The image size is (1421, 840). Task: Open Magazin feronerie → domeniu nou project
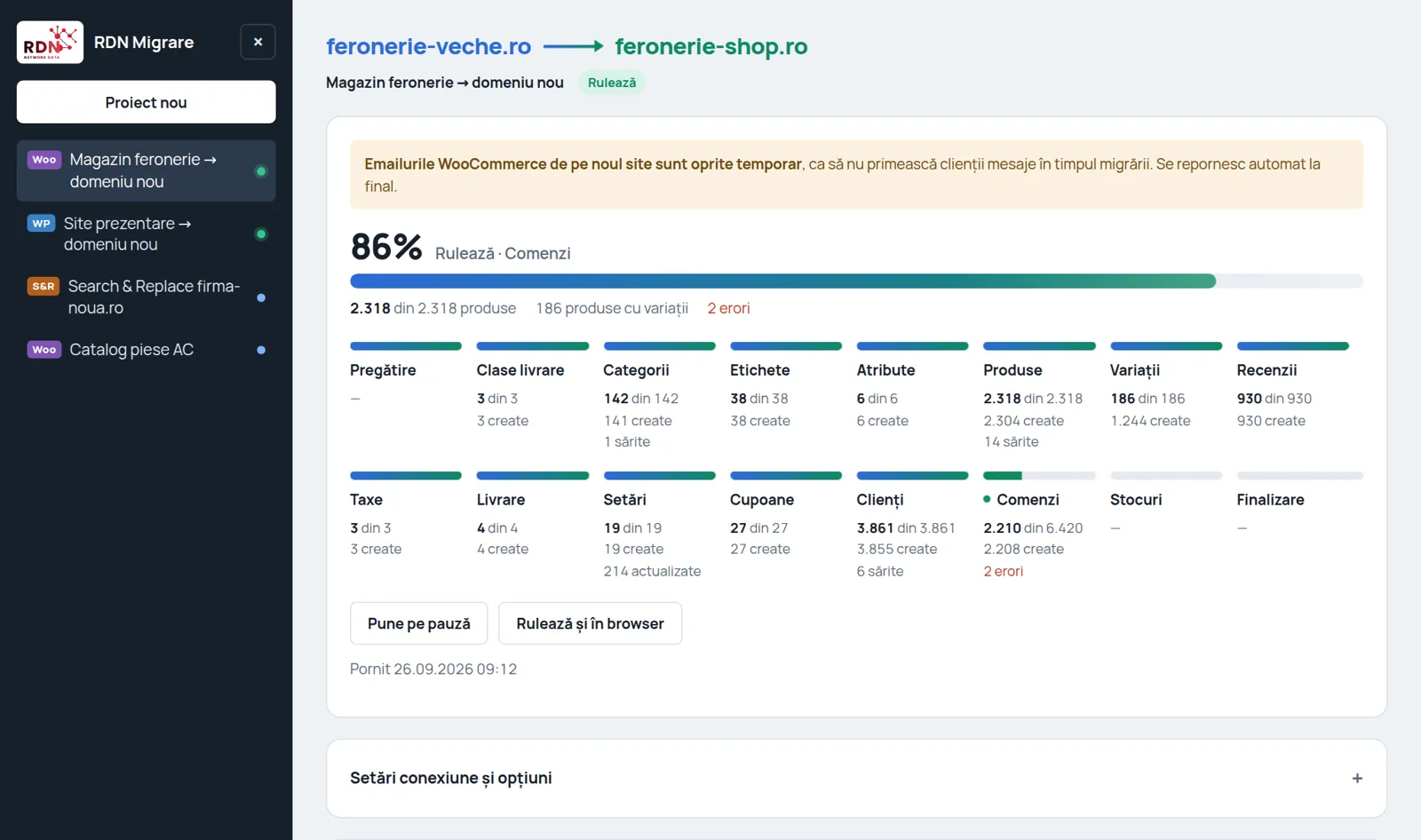click(x=146, y=170)
